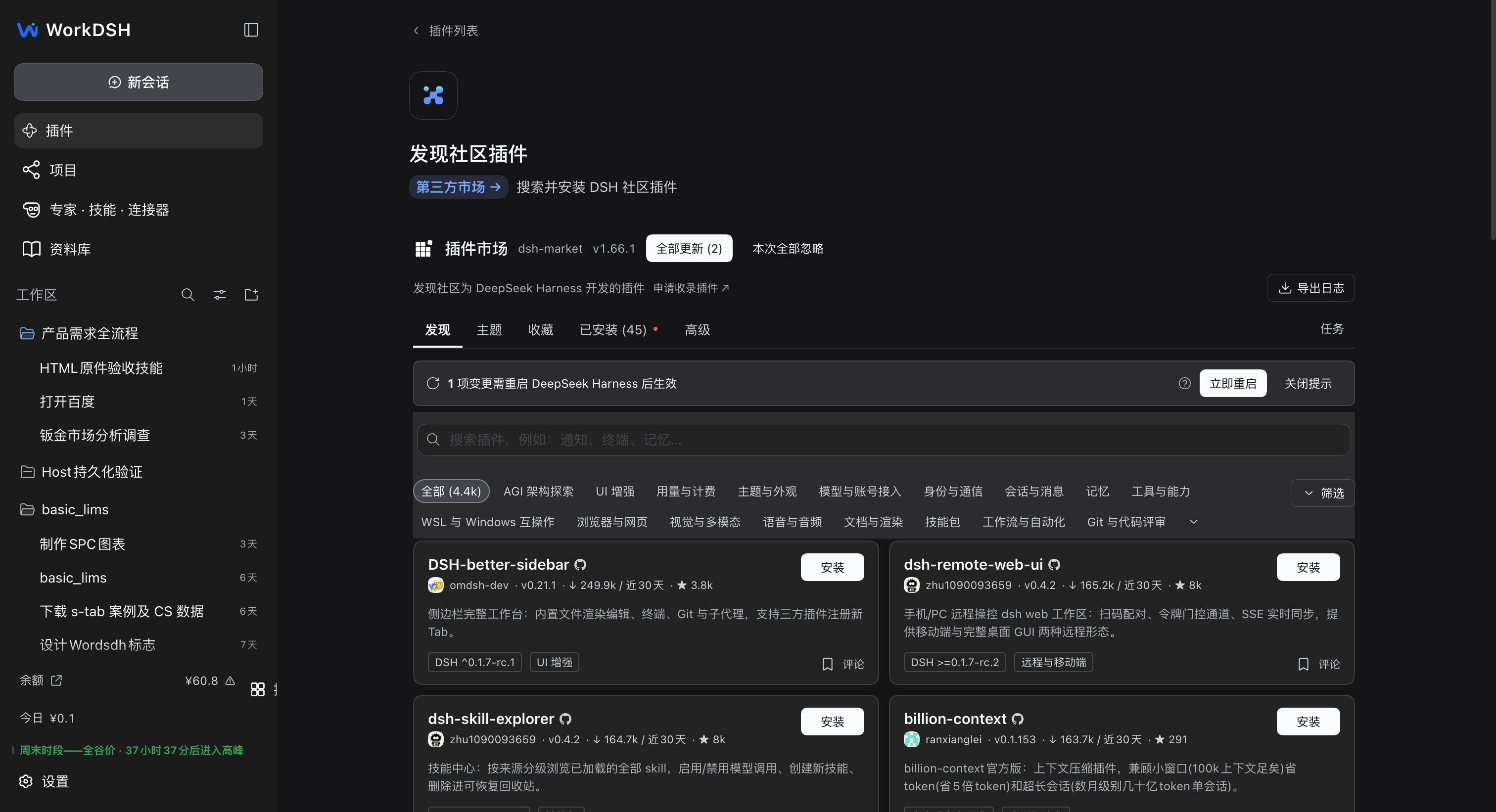Viewport: 1496px width, 812px height.
Task: Click the refresh icon in restart banner
Action: (433, 383)
